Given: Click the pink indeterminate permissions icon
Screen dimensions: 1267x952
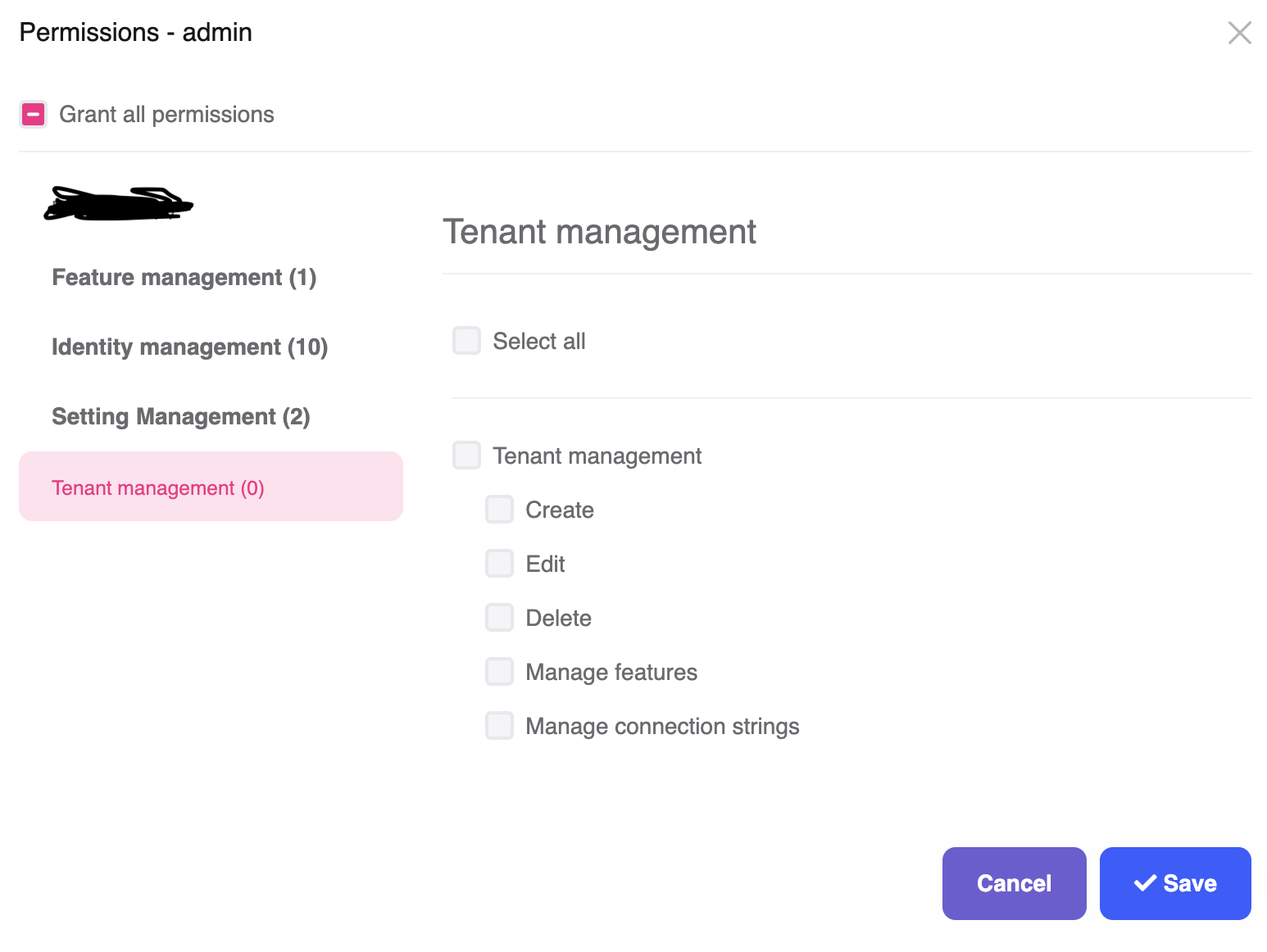Looking at the screenshot, I should pyautogui.click(x=33, y=114).
